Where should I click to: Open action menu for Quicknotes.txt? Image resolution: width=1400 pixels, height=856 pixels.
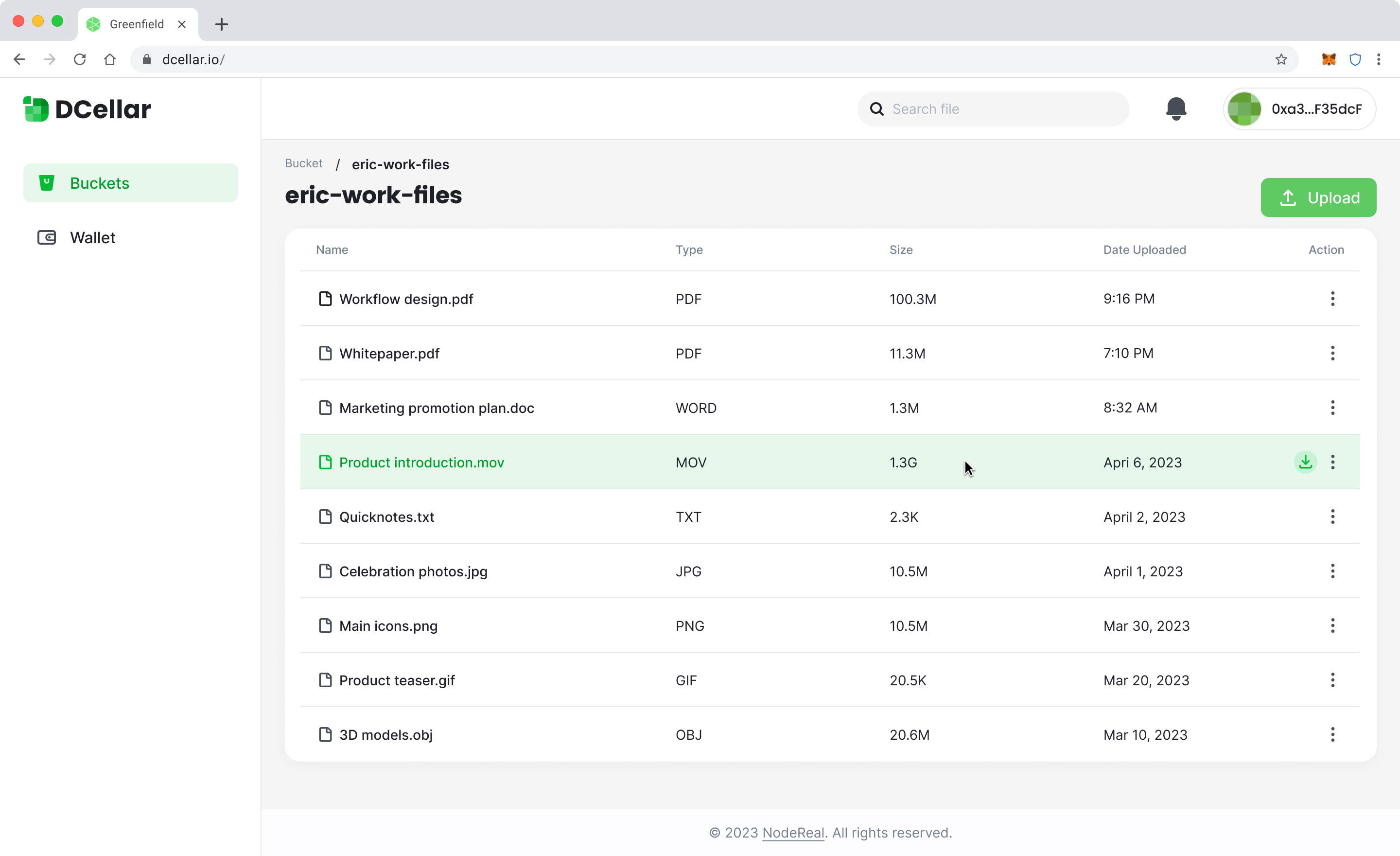click(1332, 517)
